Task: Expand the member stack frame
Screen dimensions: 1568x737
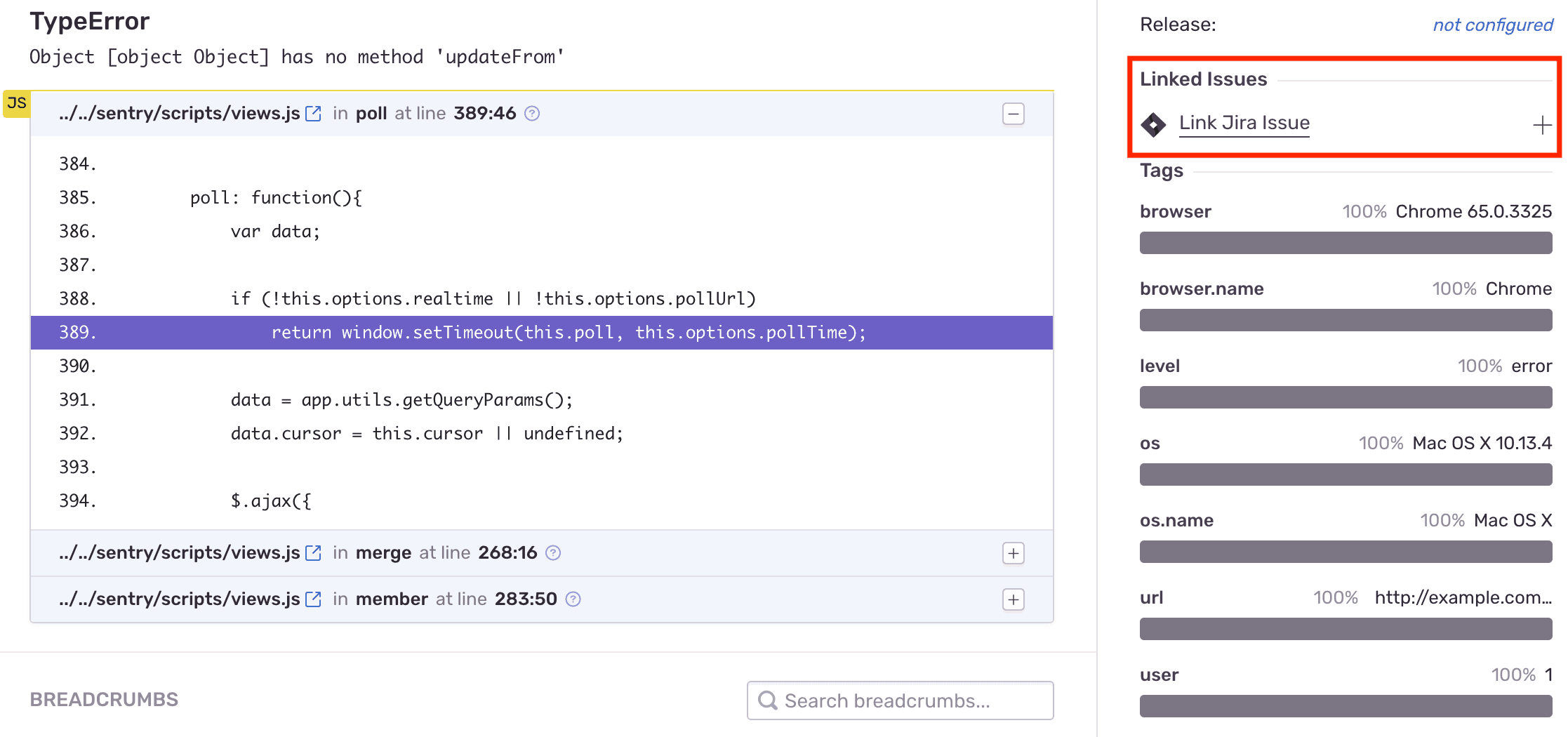Action: 1013,599
